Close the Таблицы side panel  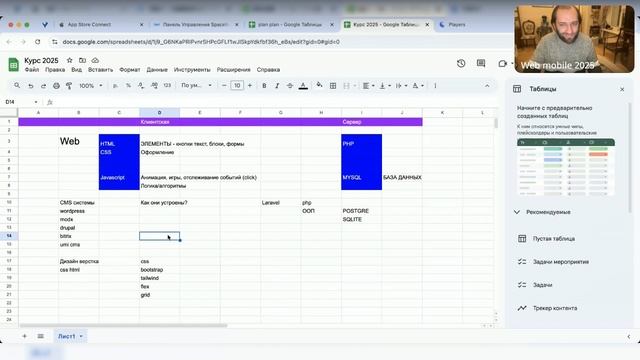click(622, 89)
